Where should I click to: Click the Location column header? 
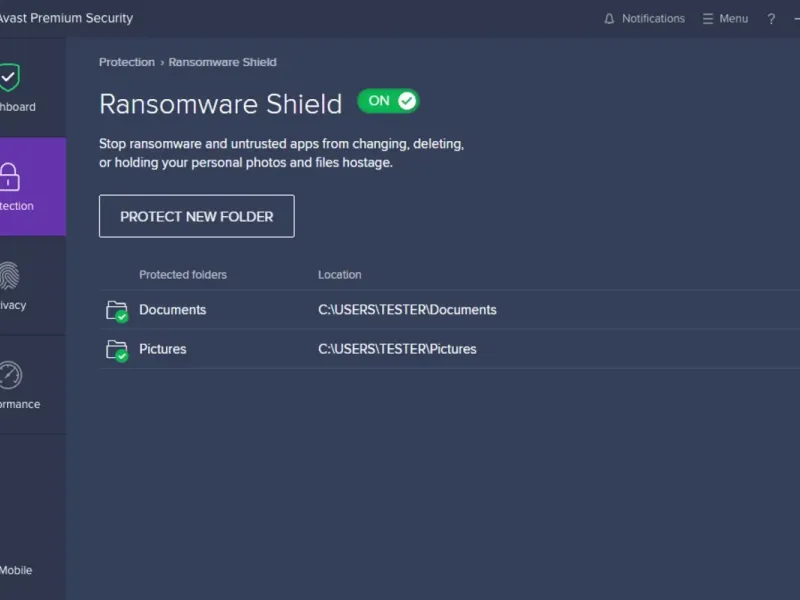[x=339, y=274]
